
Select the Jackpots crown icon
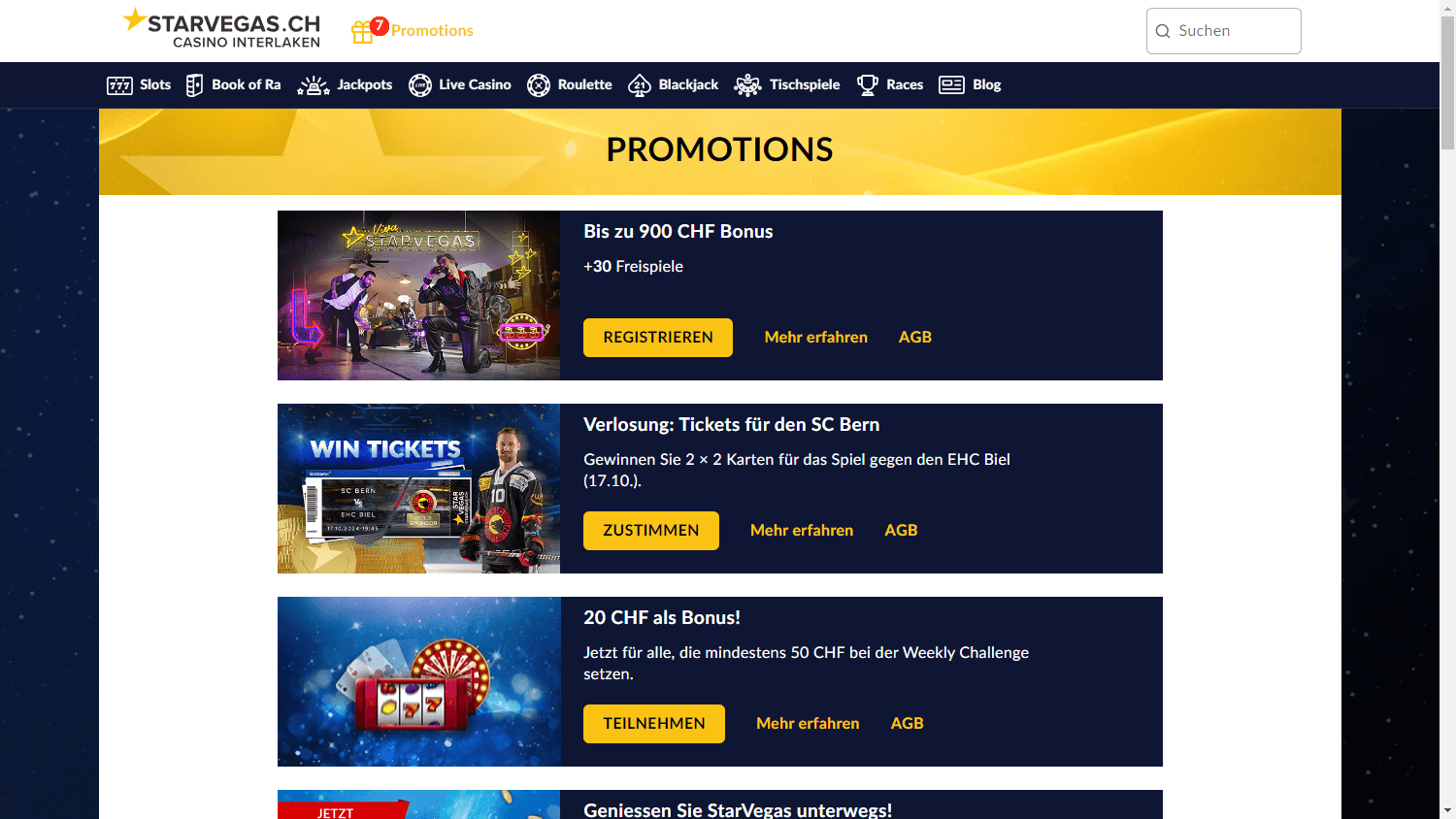[x=314, y=85]
